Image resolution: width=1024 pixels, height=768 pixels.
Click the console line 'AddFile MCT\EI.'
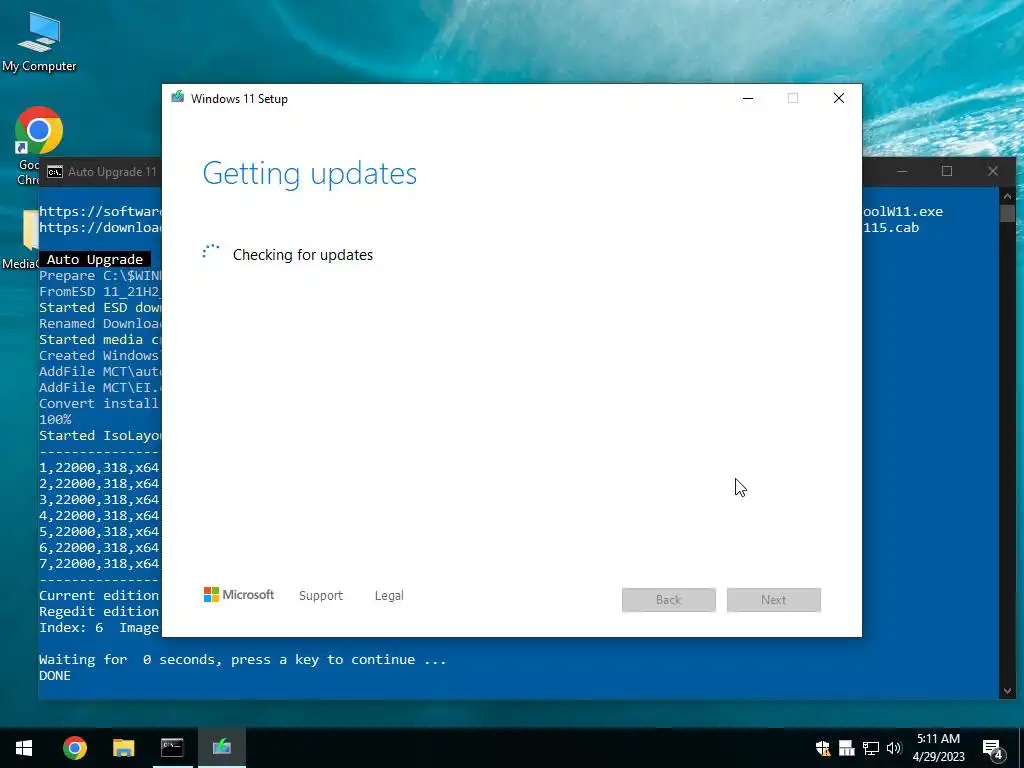tap(100, 388)
